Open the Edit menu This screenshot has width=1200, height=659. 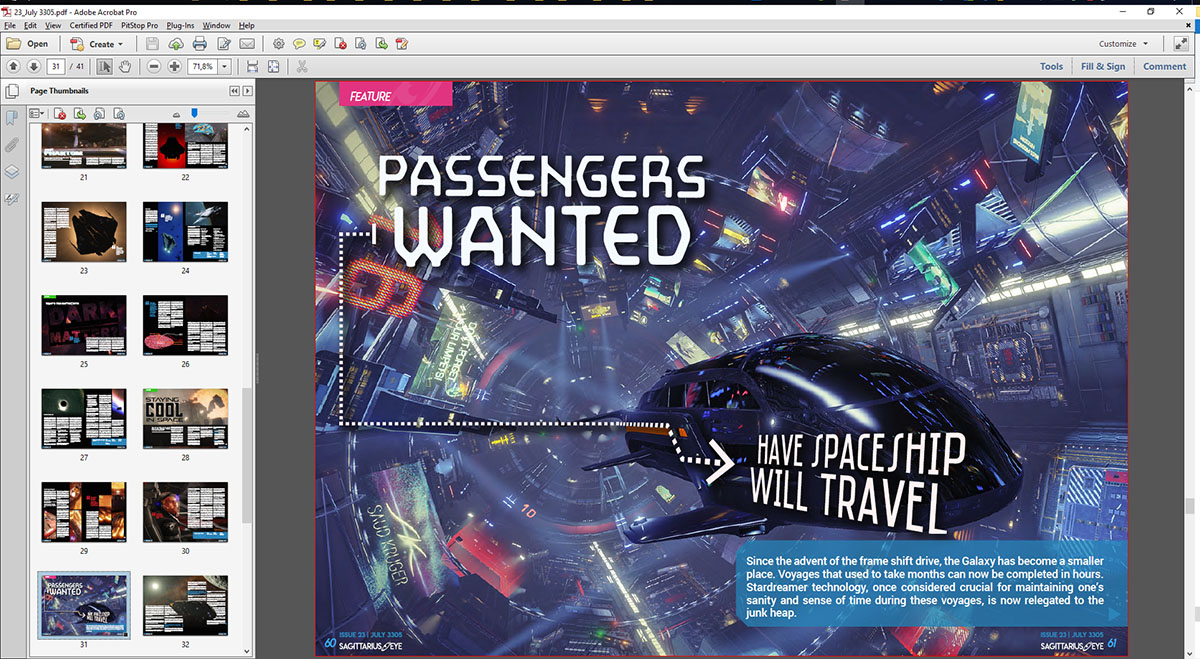coord(31,25)
